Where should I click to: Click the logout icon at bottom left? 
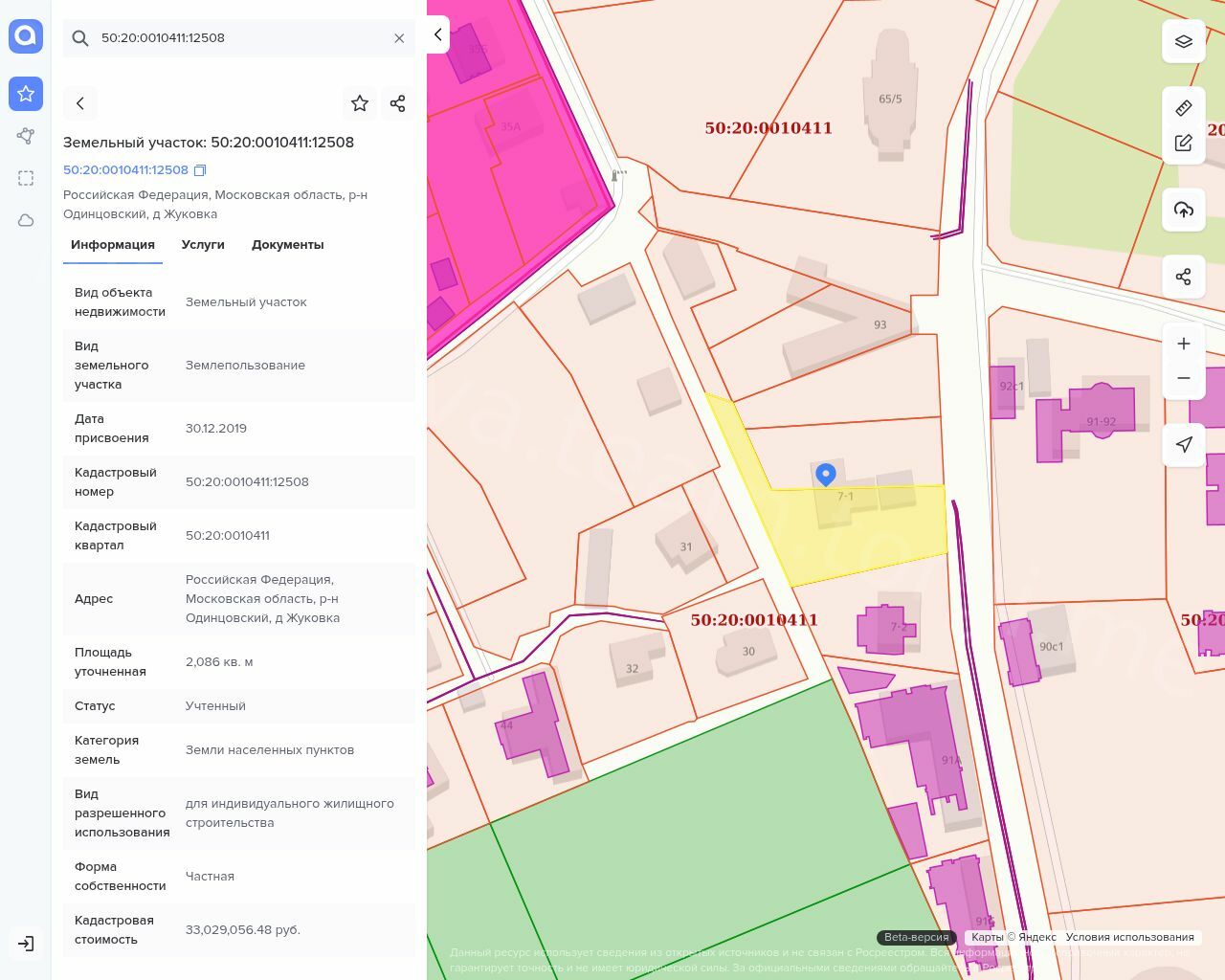point(26,944)
